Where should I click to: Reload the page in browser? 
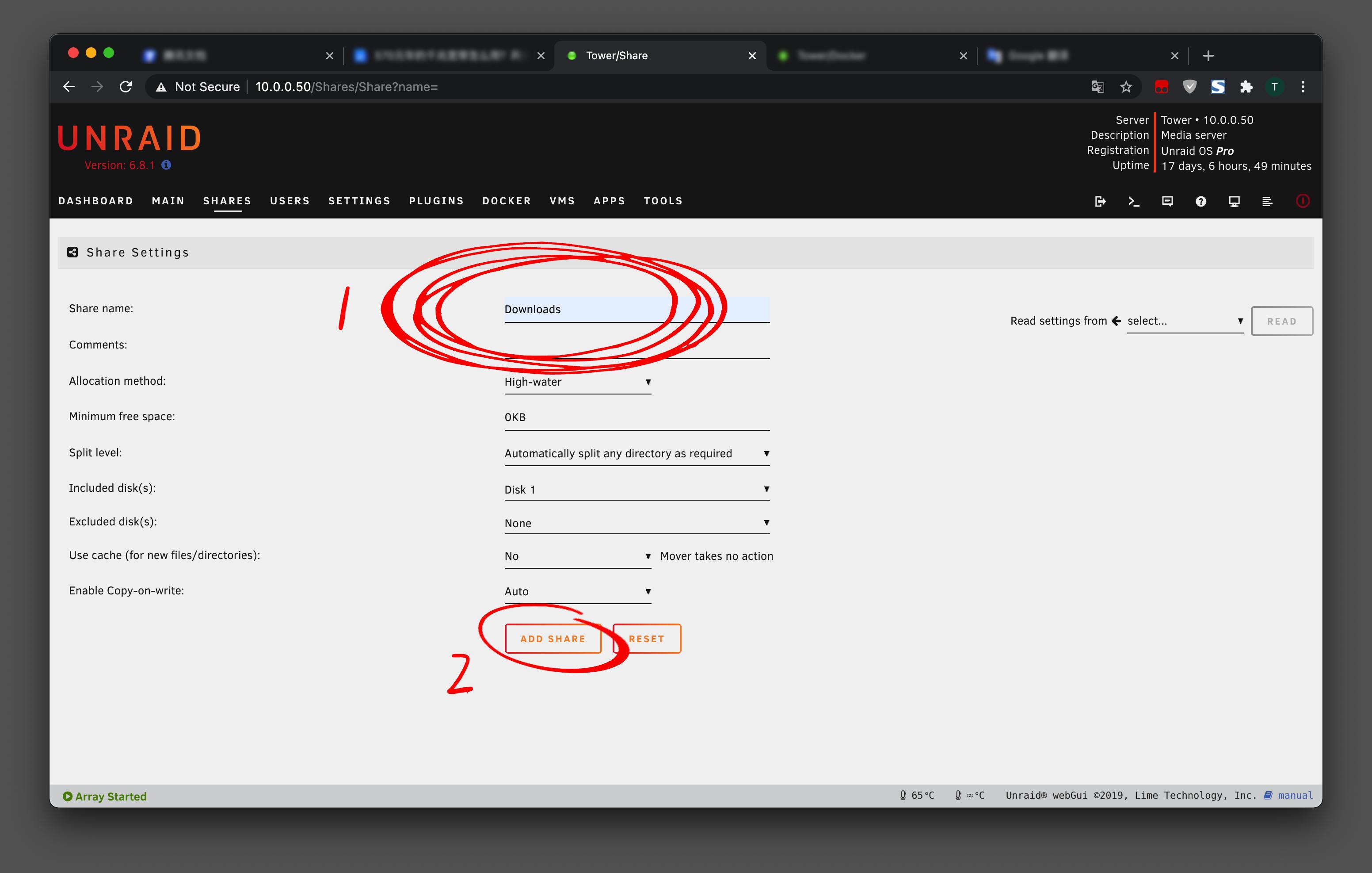pos(126,87)
